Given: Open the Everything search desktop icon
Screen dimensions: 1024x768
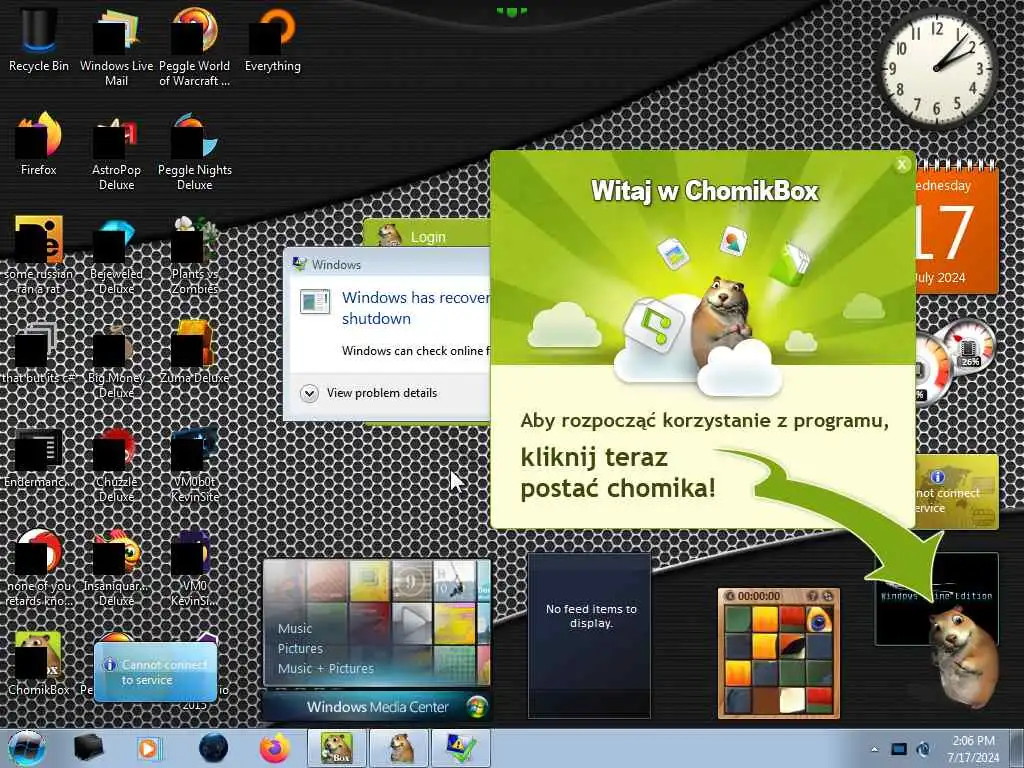Looking at the screenshot, I should 272,39.
